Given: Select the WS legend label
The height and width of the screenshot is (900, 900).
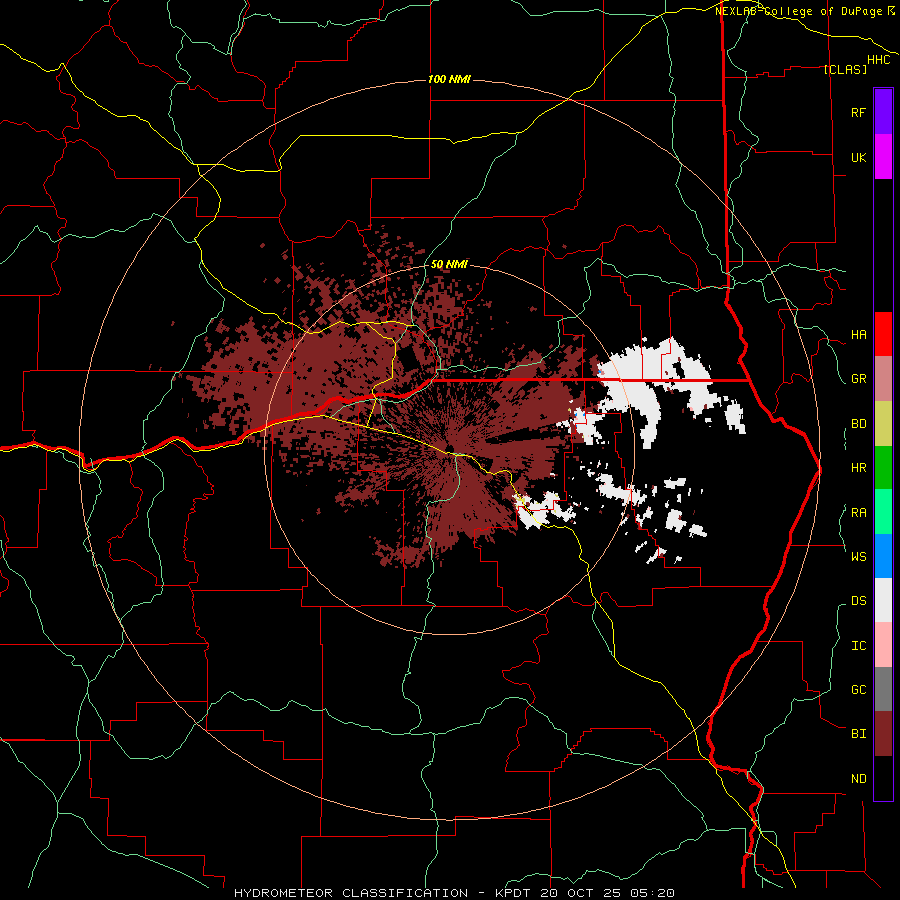Looking at the screenshot, I should pyautogui.click(x=858, y=556).
